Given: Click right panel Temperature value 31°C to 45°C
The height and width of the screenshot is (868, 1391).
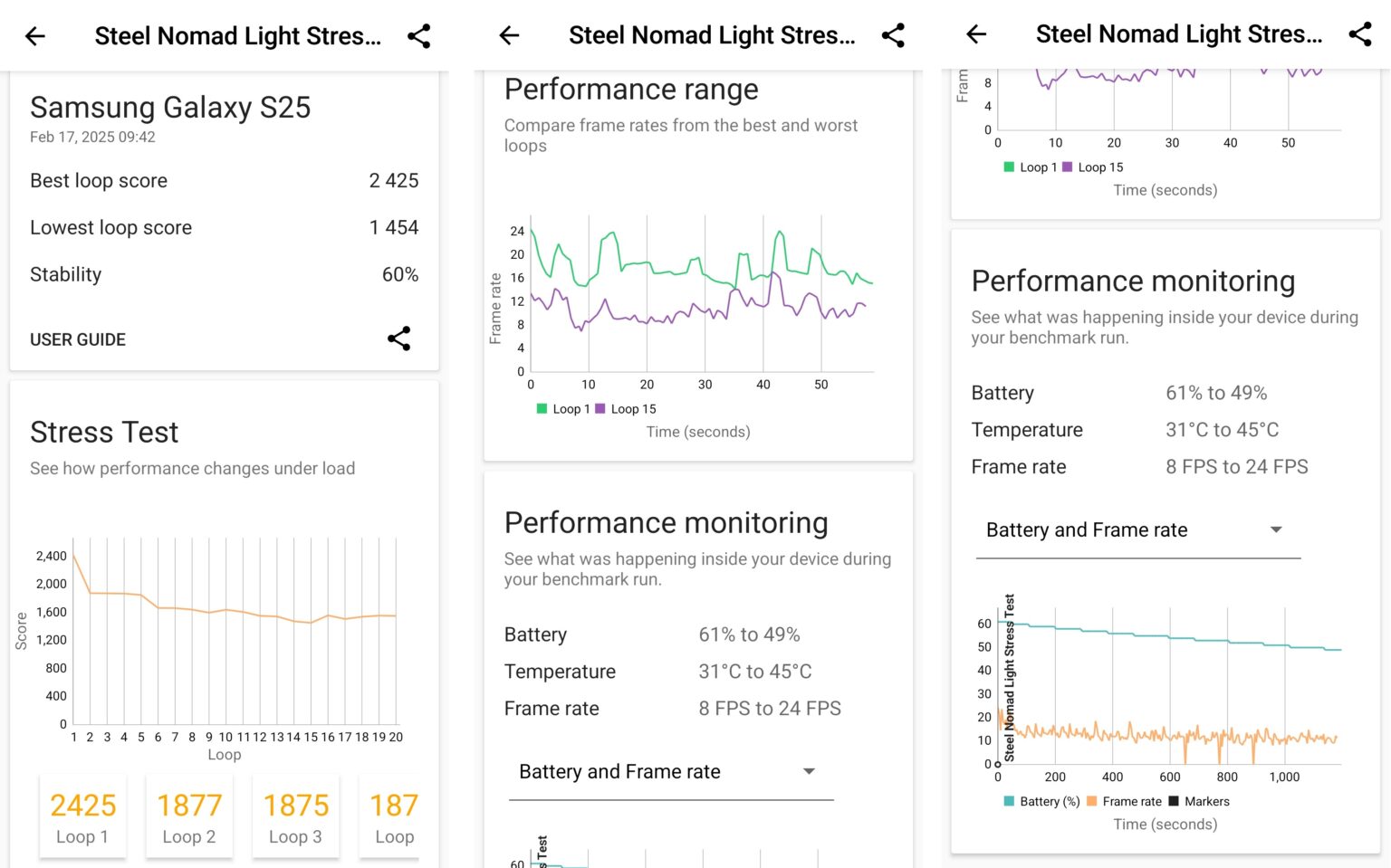Looking at the screenshot, I should (x=1223, y=430).
